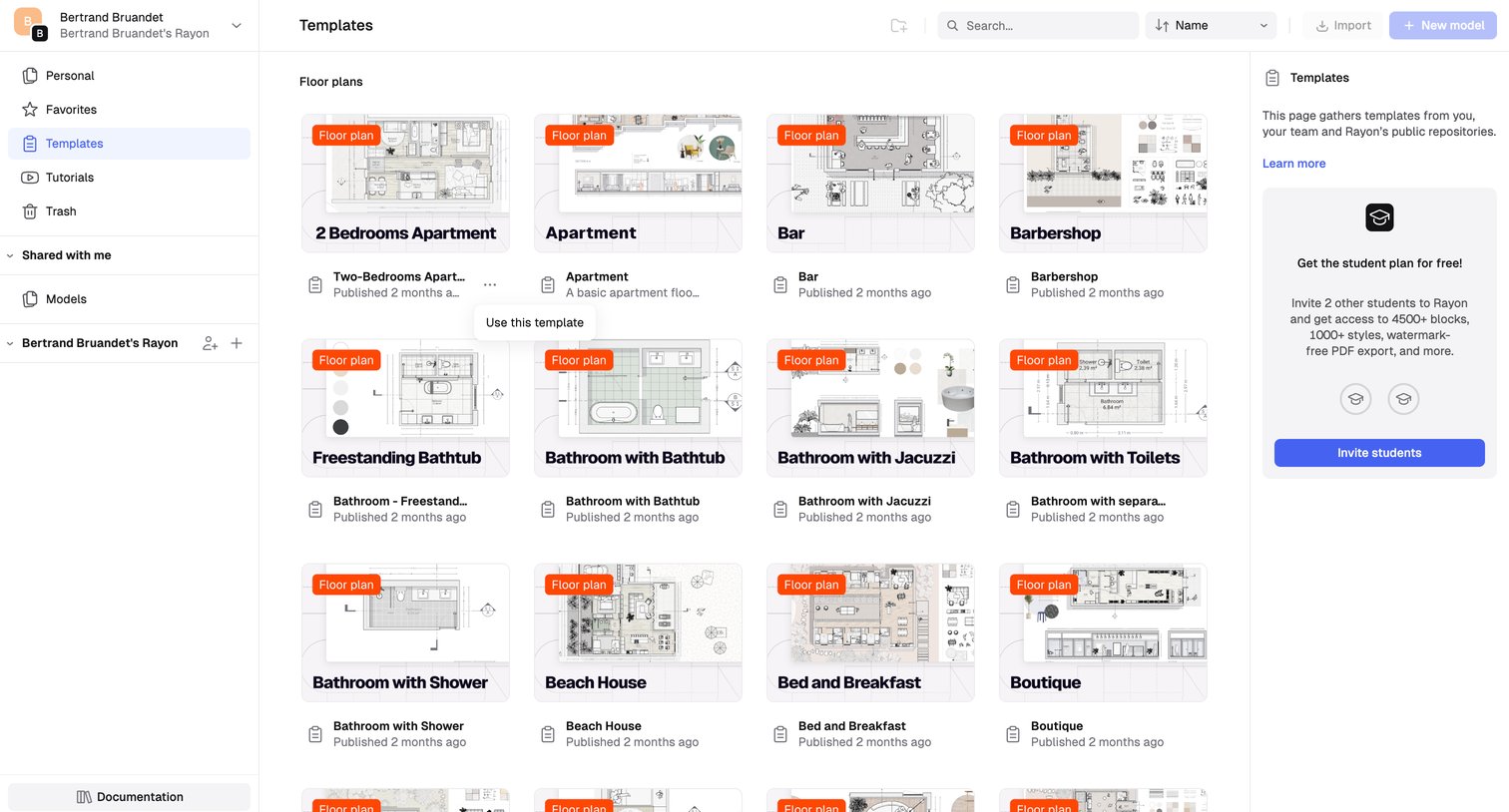Click the more options dots on Two-Bedrooms Apartment
Image resolution: width=1509 pixels, height=812 pixels.
pos(489,284)
